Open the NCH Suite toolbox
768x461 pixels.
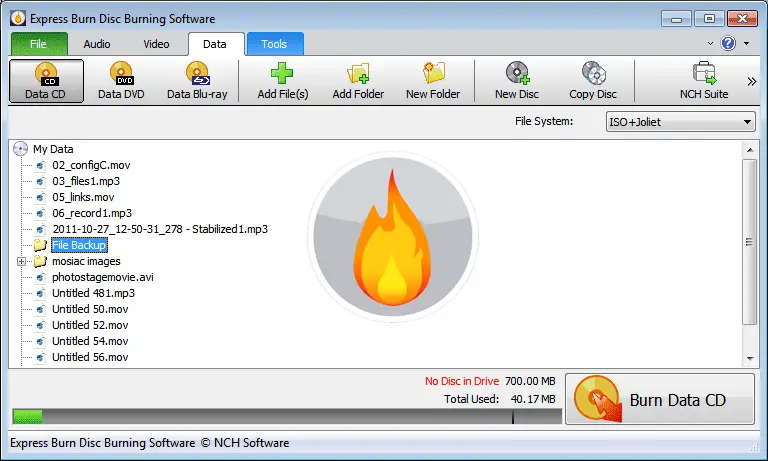pos(704,81)
